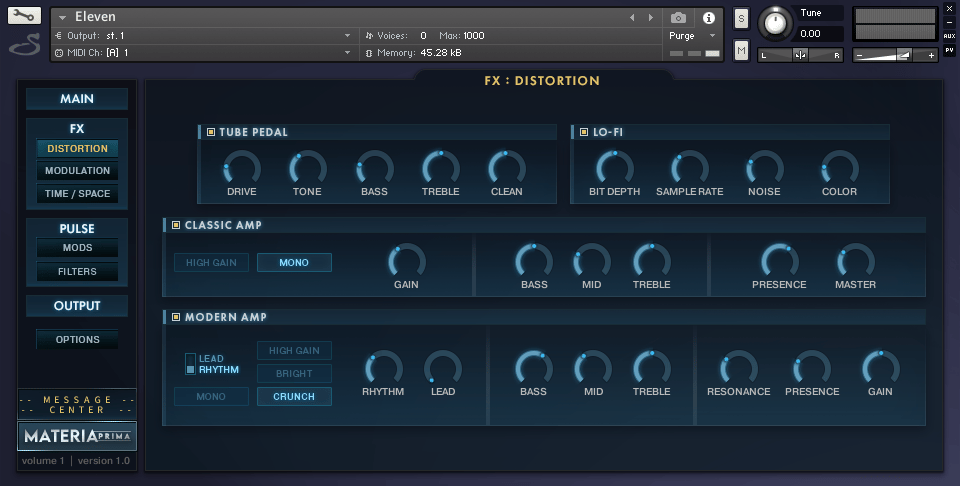This screenshot has width=960, height=486.
Task: Toggle the Classic Amp enable box
Action: 176,225
